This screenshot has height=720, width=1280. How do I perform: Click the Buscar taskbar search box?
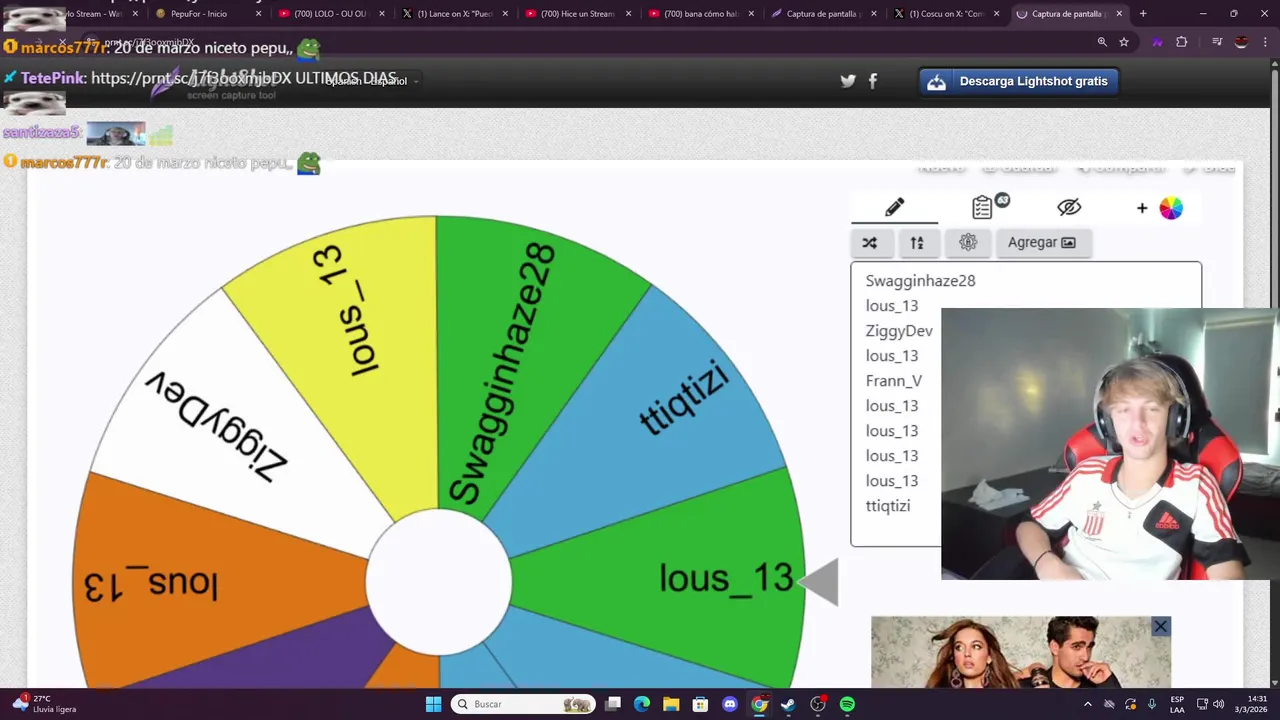(x=523, y=704)
